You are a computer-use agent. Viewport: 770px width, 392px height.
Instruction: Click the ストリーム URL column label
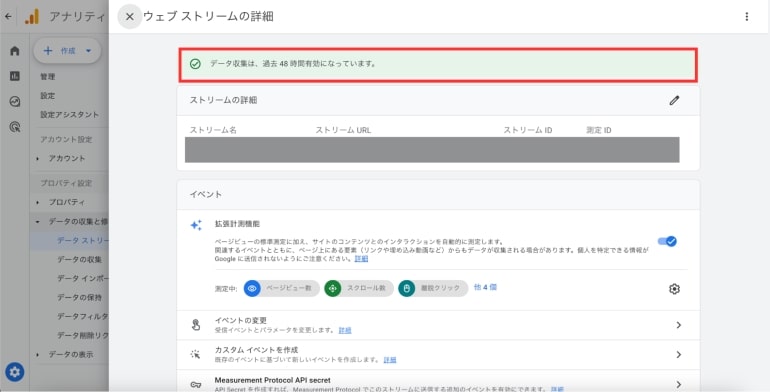343,130
